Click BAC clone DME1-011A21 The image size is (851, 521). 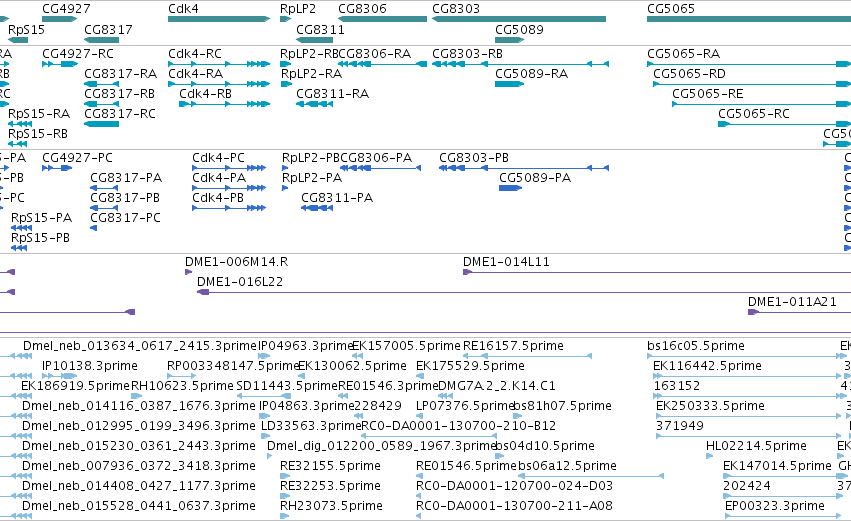pyautogui.click(x=792, y=302)
